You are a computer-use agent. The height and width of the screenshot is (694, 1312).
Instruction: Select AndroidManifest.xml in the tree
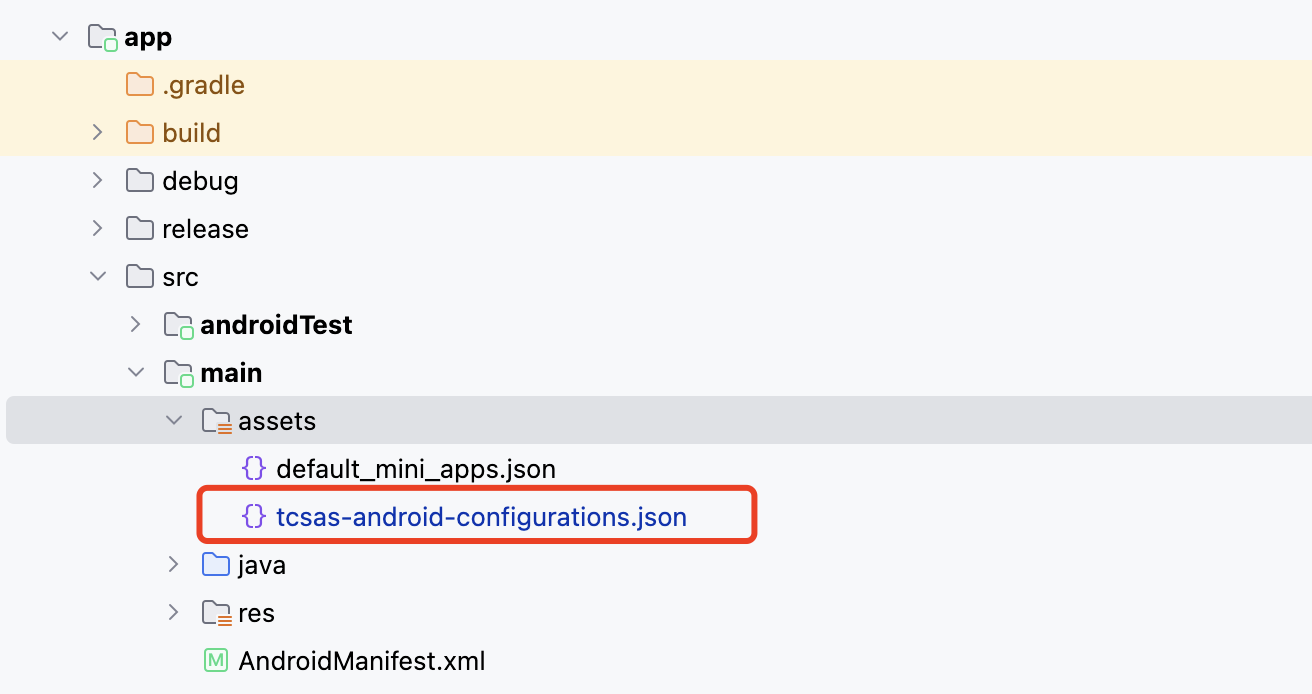(x=360, y=660)
